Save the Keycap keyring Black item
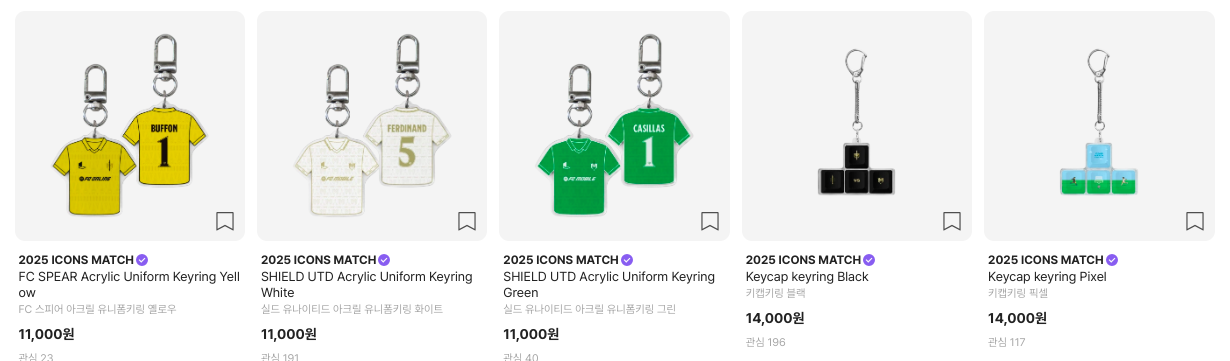The image size is (1230, 361). coord(952,221)
